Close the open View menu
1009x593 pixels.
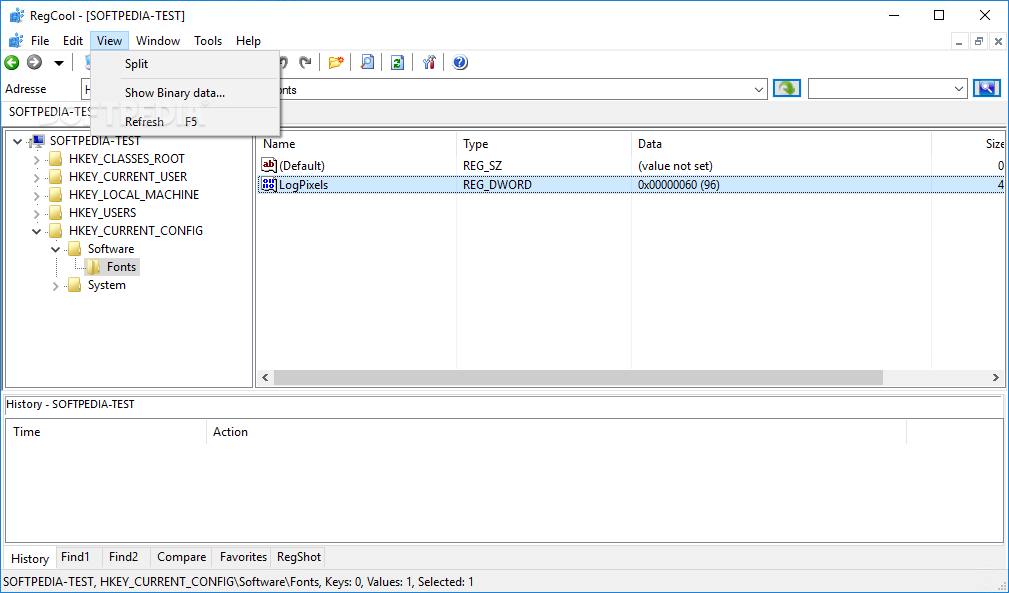(109, 41)
